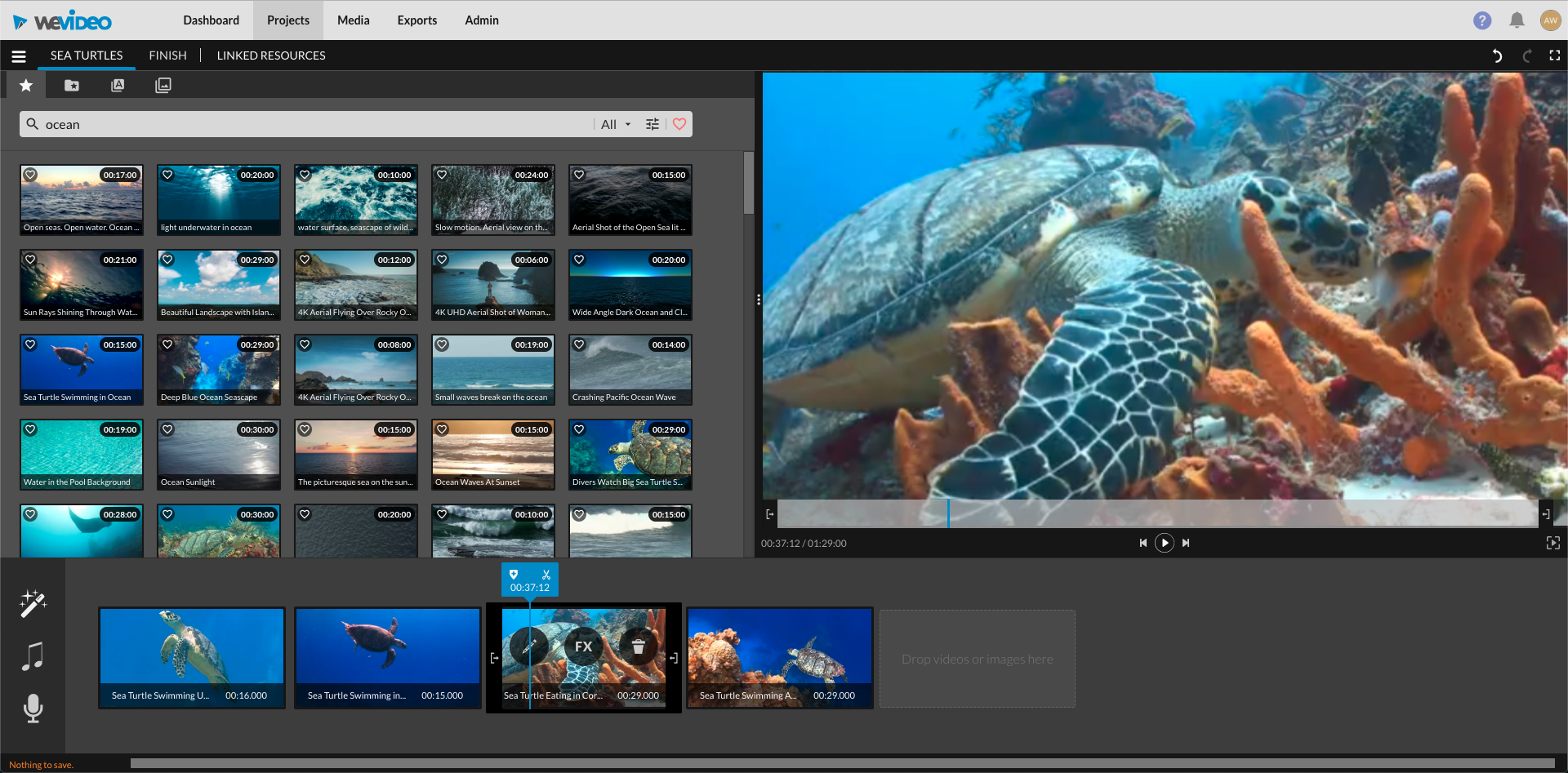This screenshot has height=773, width=1568.
Task: Open the magic wand editing tool
Action: point(33,603)
